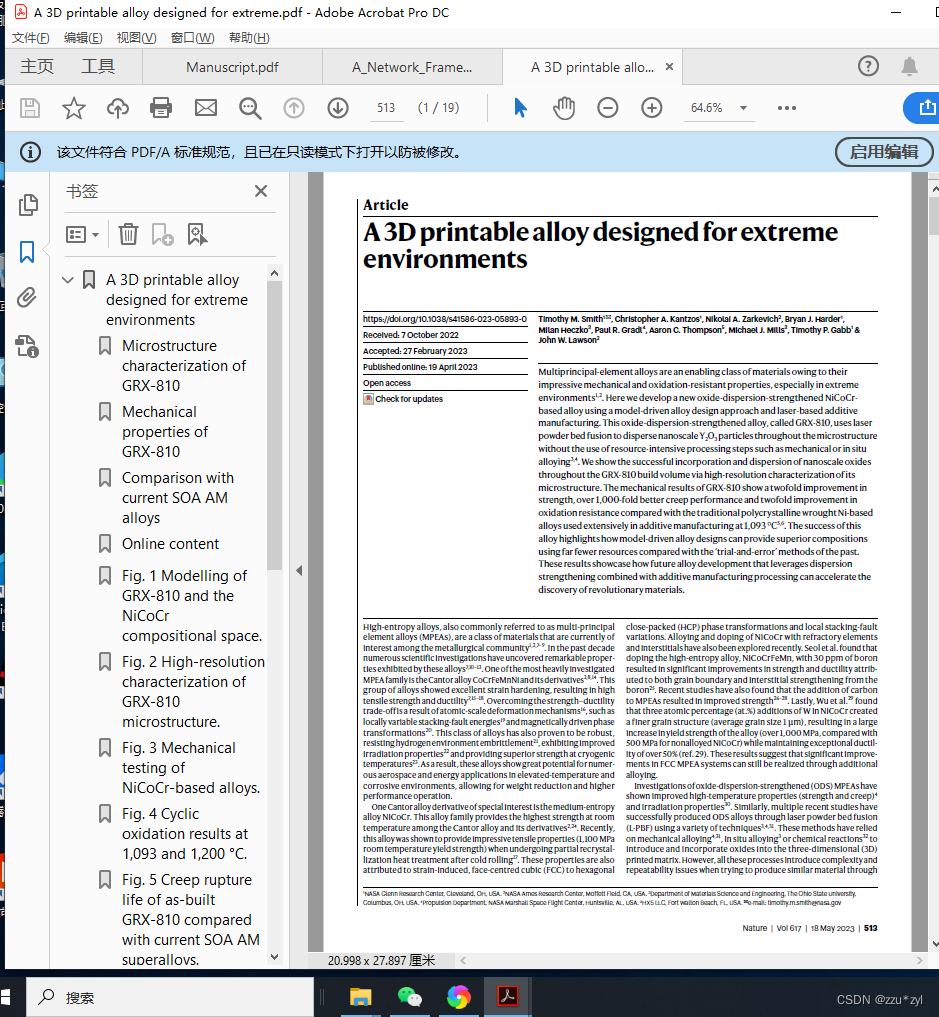This screenshot has width=939, height=1017.
Task: Collapse the root bookmark tree node
Action: (67, 280)
